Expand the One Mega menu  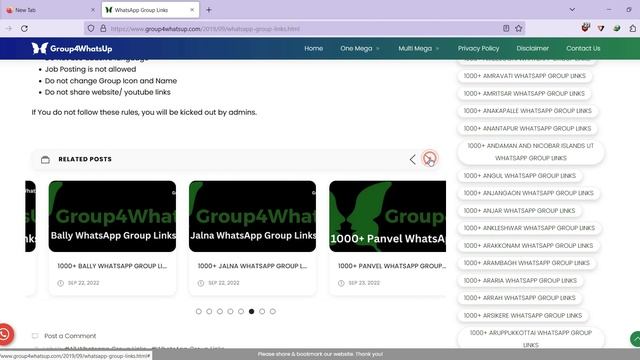pyautogui.click(x=360, y=49)
